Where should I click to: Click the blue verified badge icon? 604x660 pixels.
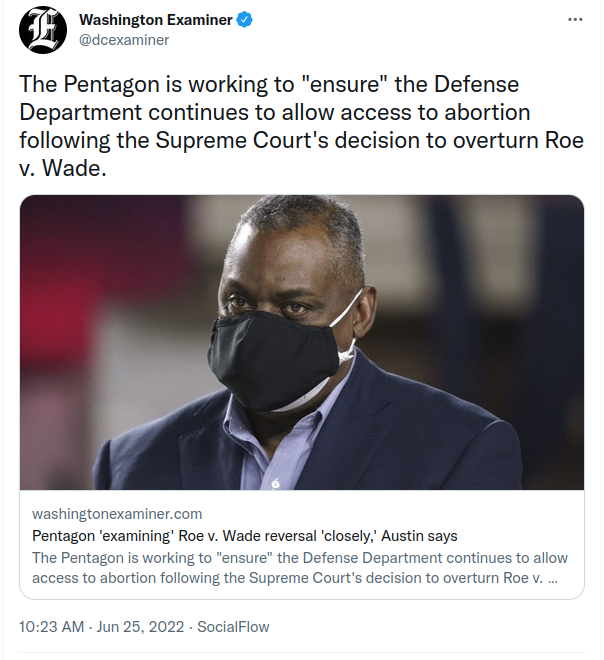pos(245,20)
